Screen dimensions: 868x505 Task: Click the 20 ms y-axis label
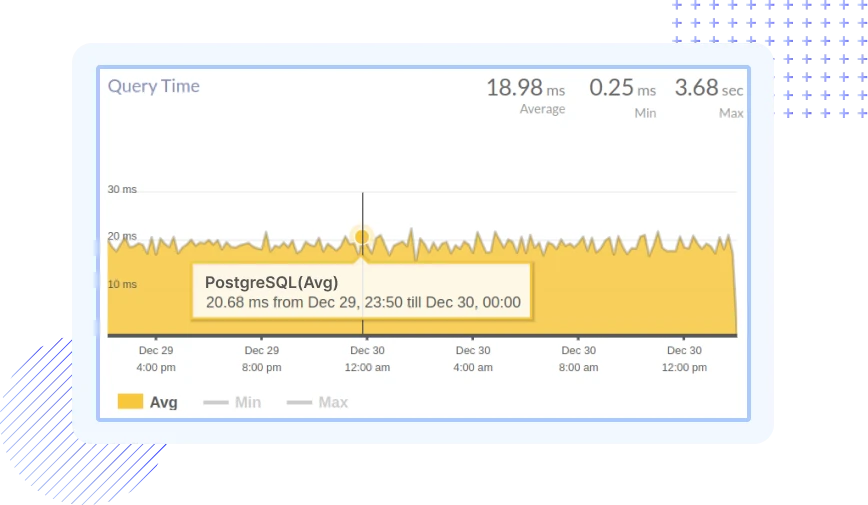pyautogui.click(x=122, y=236)
